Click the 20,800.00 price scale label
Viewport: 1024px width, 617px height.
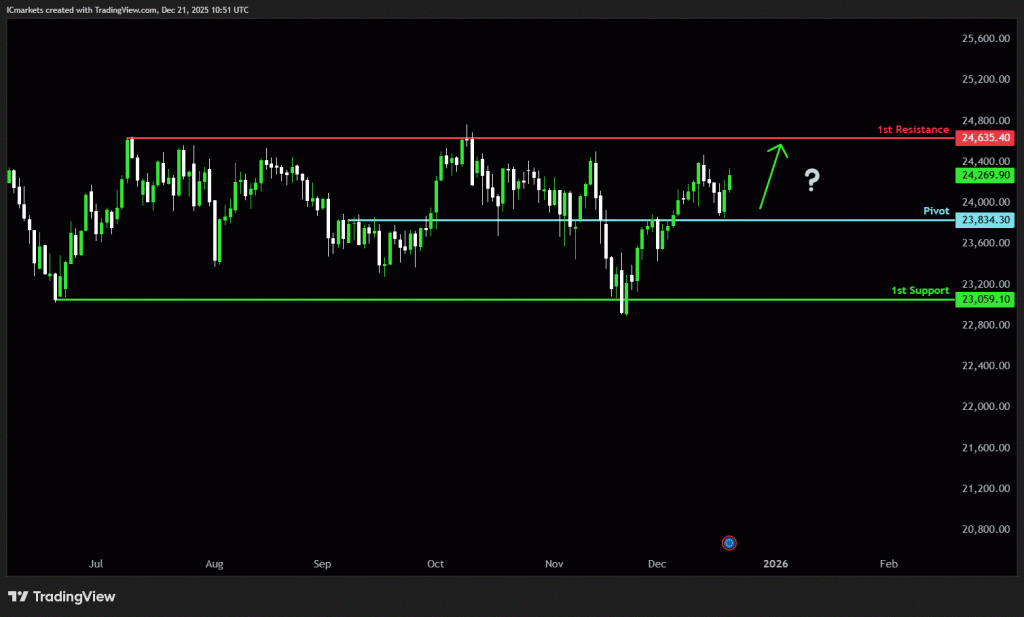pyautogui.click(x=984, y=529)
